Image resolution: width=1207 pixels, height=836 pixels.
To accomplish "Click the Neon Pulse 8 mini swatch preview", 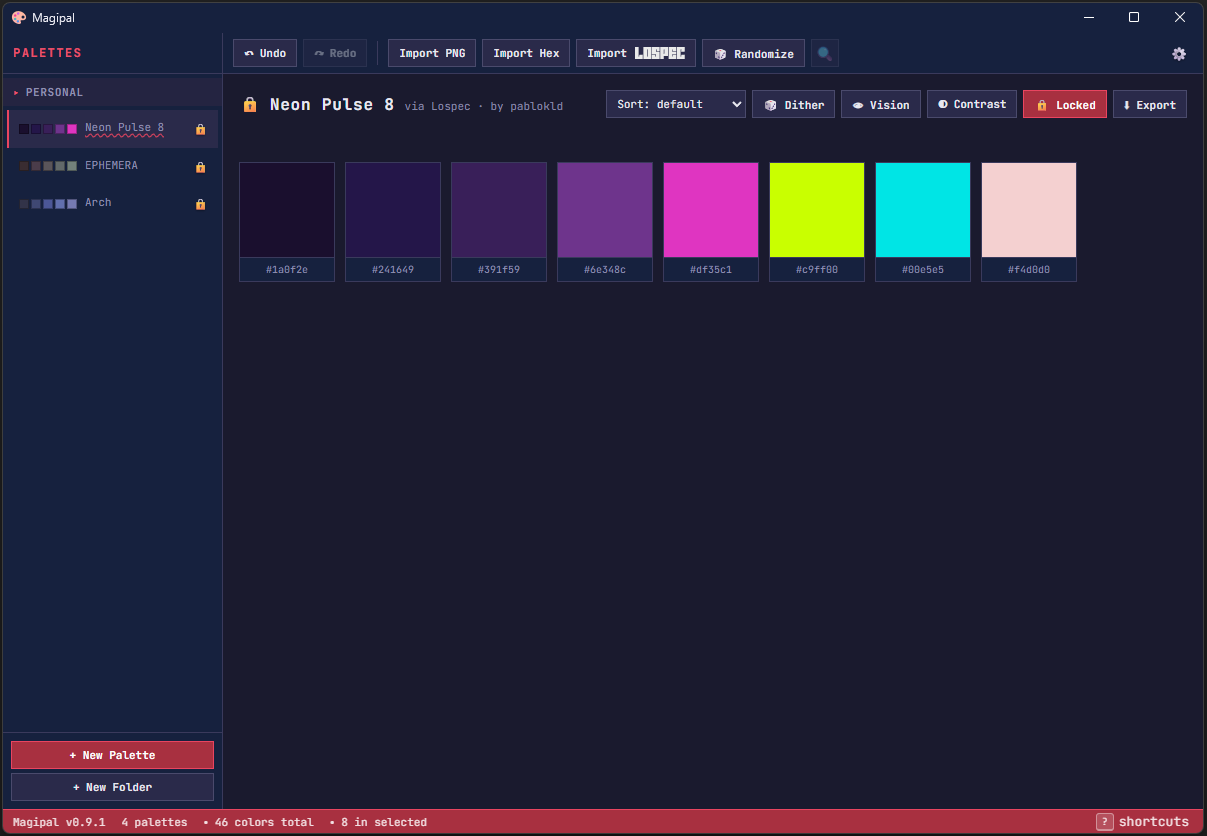I will coord(48,129).
